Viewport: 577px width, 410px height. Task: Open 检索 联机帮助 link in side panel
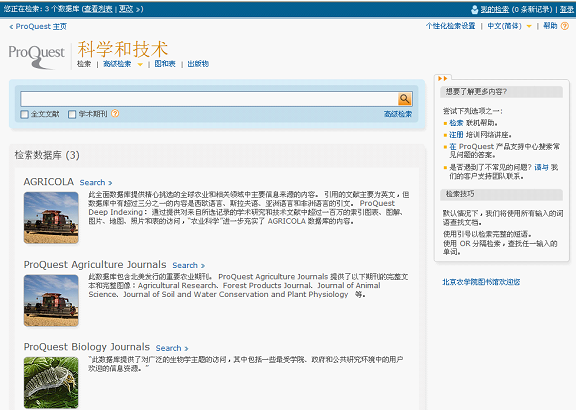[456, 123]
